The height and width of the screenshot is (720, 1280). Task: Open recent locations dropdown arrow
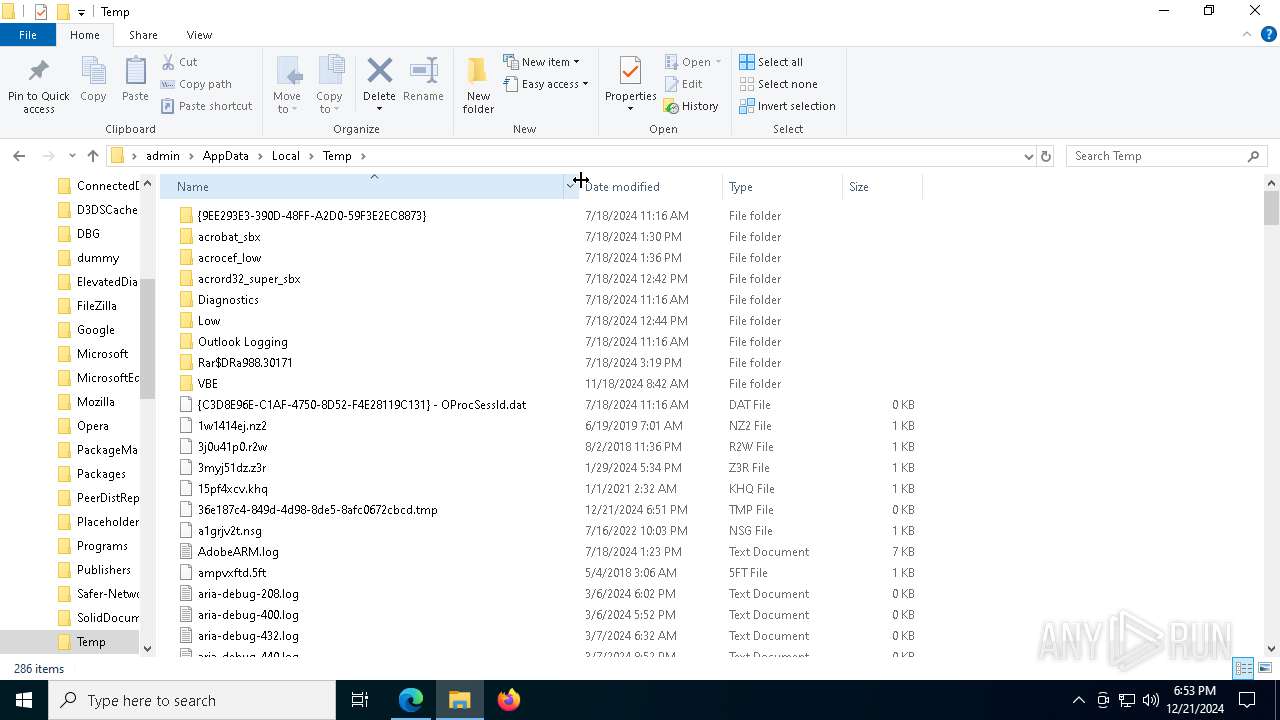(x=72, y=156)
